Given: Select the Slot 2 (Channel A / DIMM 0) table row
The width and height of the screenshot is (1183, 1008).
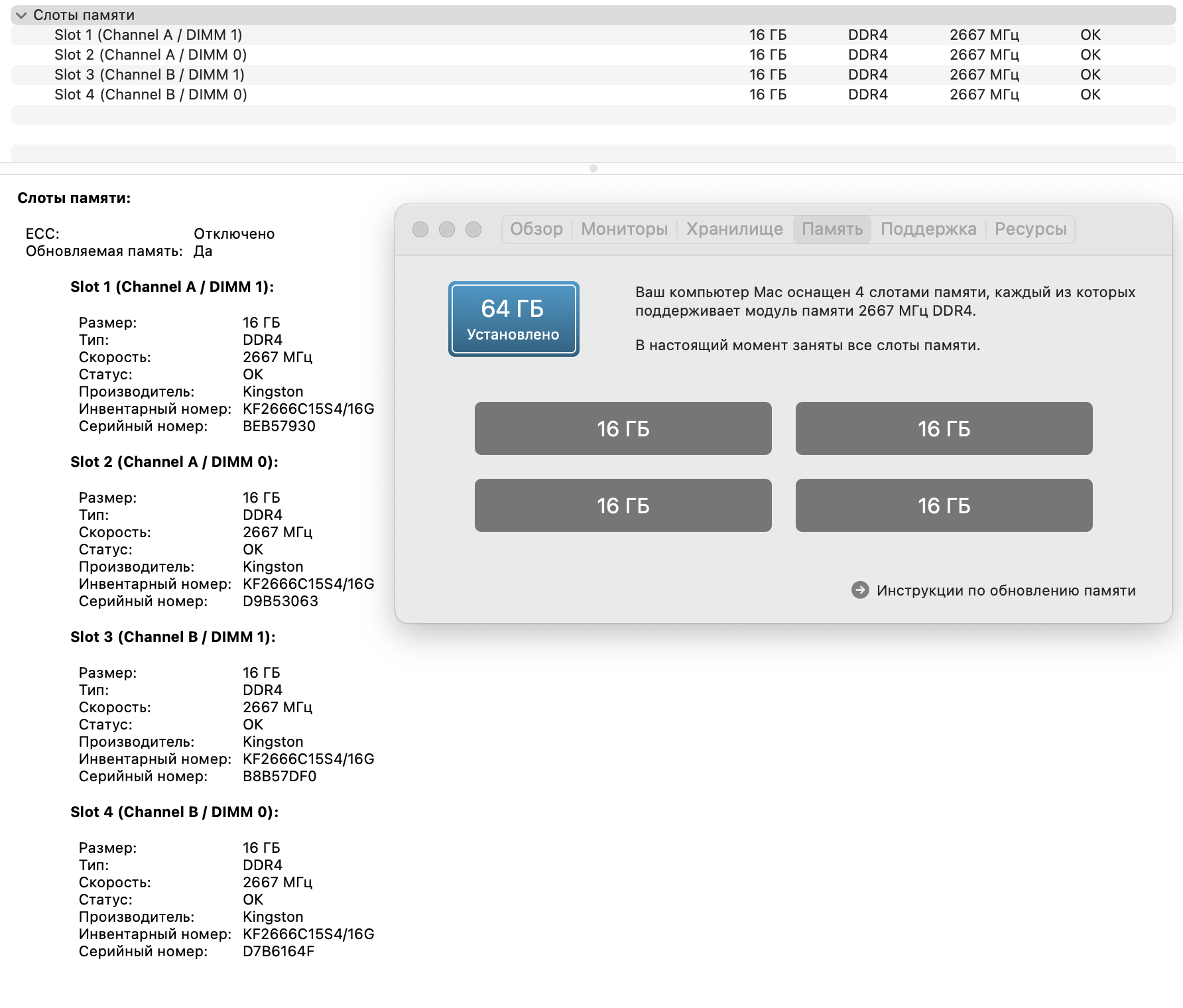Looking at the screenshot, I should (593, 55).
